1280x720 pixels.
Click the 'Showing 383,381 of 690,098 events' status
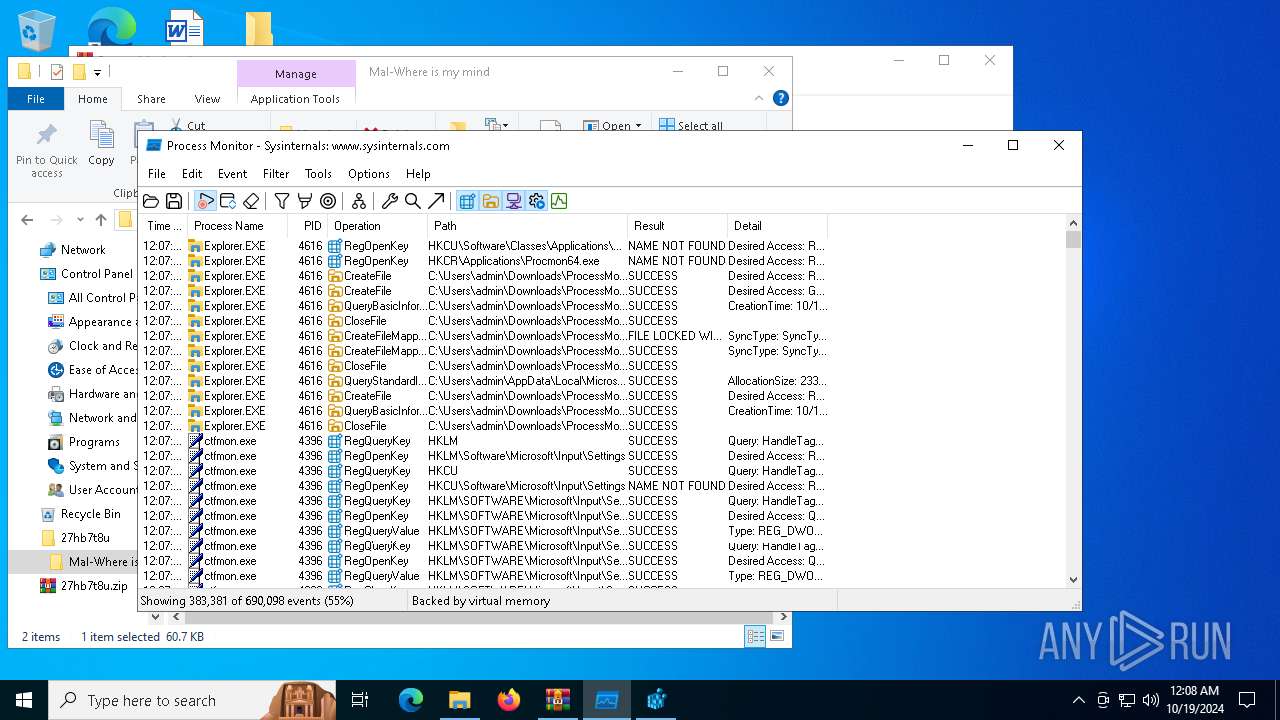point(247,601)
